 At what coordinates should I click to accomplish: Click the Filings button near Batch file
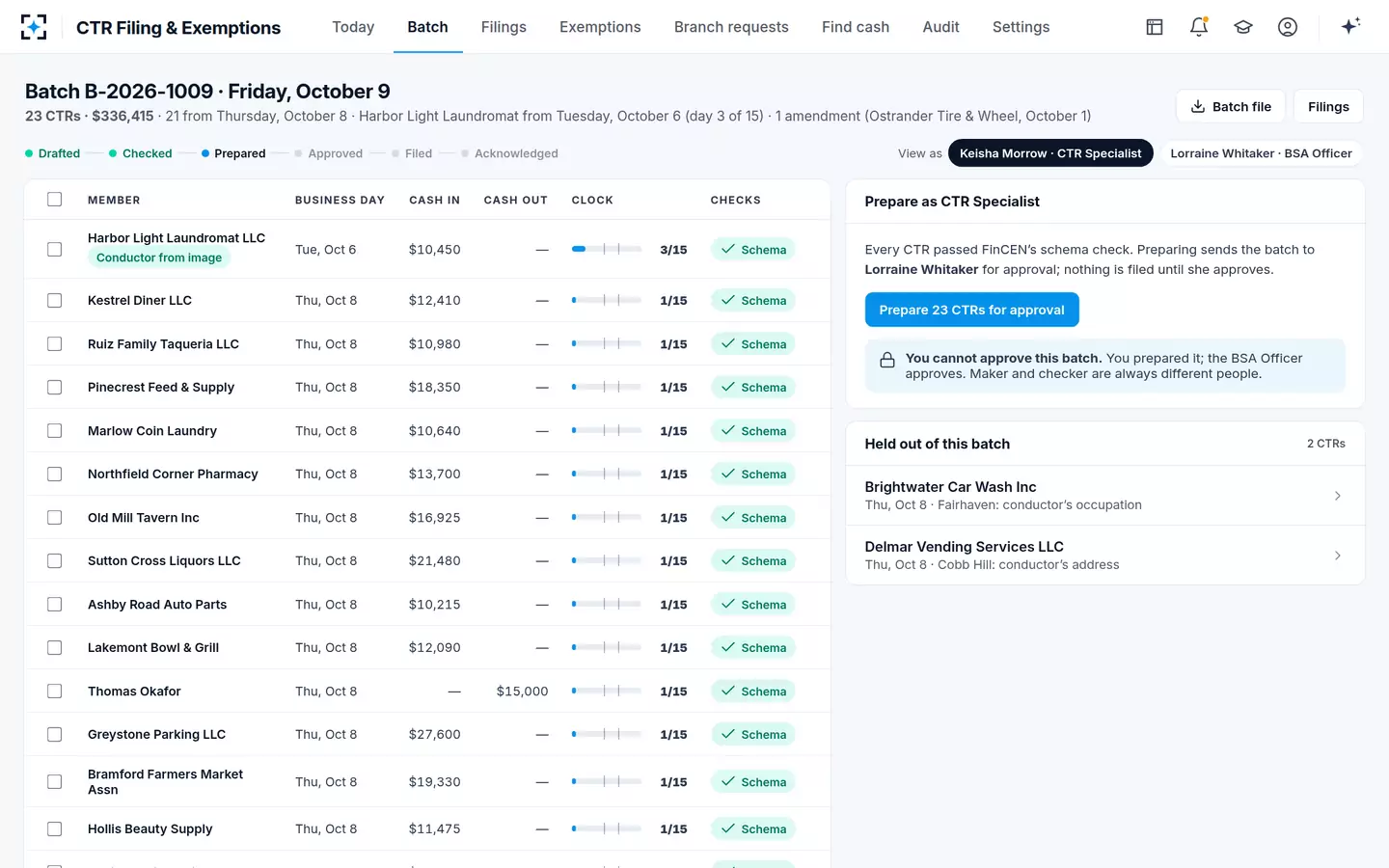pyautogui.click(x=1328, y=107)
